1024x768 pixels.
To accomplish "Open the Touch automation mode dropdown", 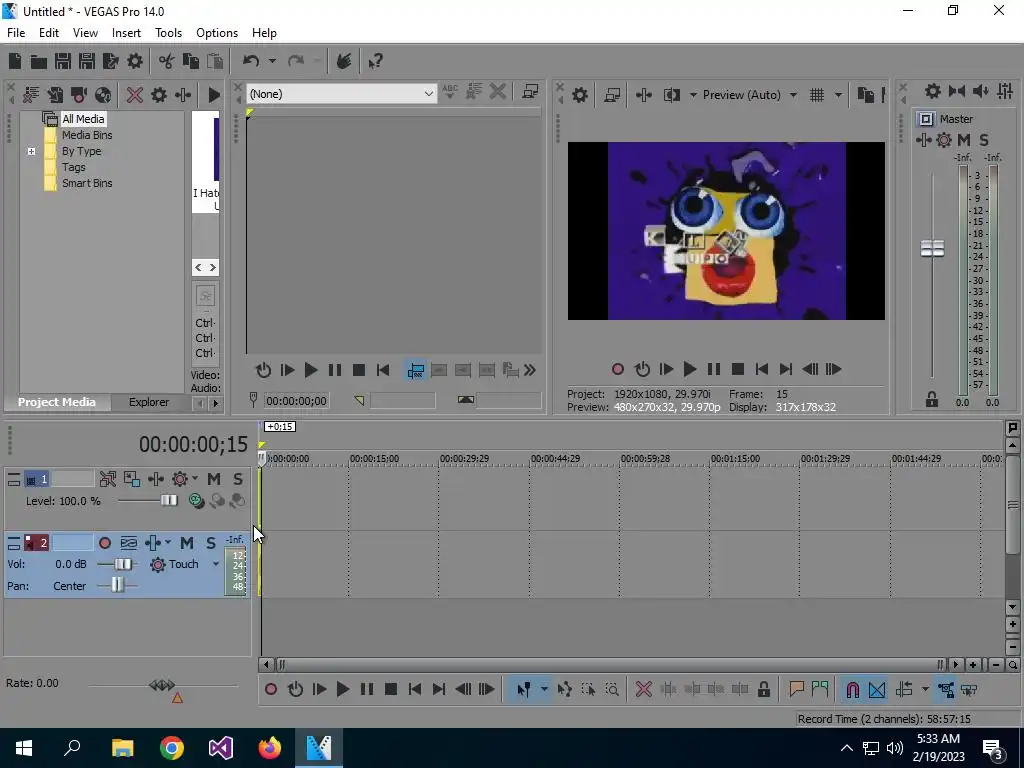I will 216,564.
